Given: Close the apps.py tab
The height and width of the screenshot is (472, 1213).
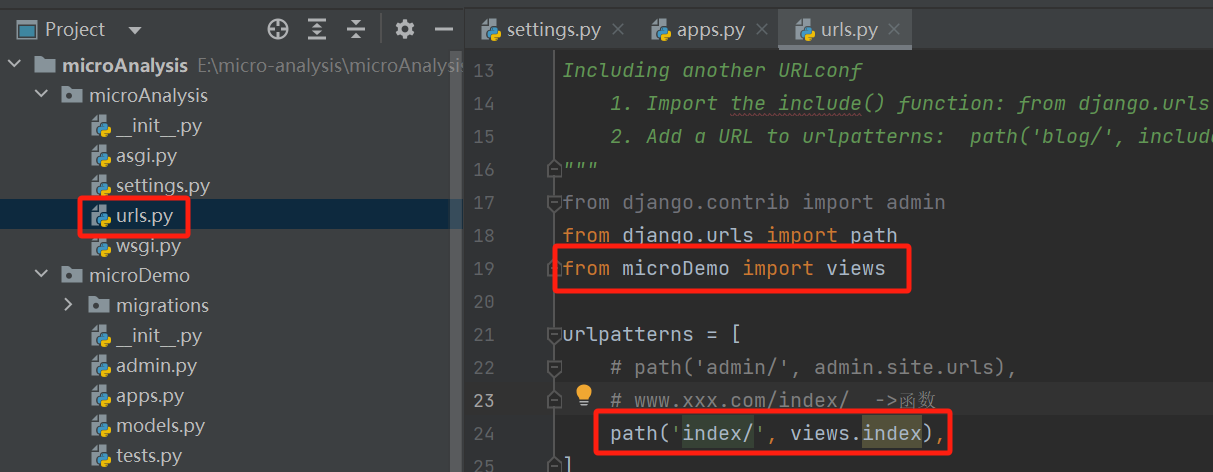Looking at the screenshot, I should (762, 29).
